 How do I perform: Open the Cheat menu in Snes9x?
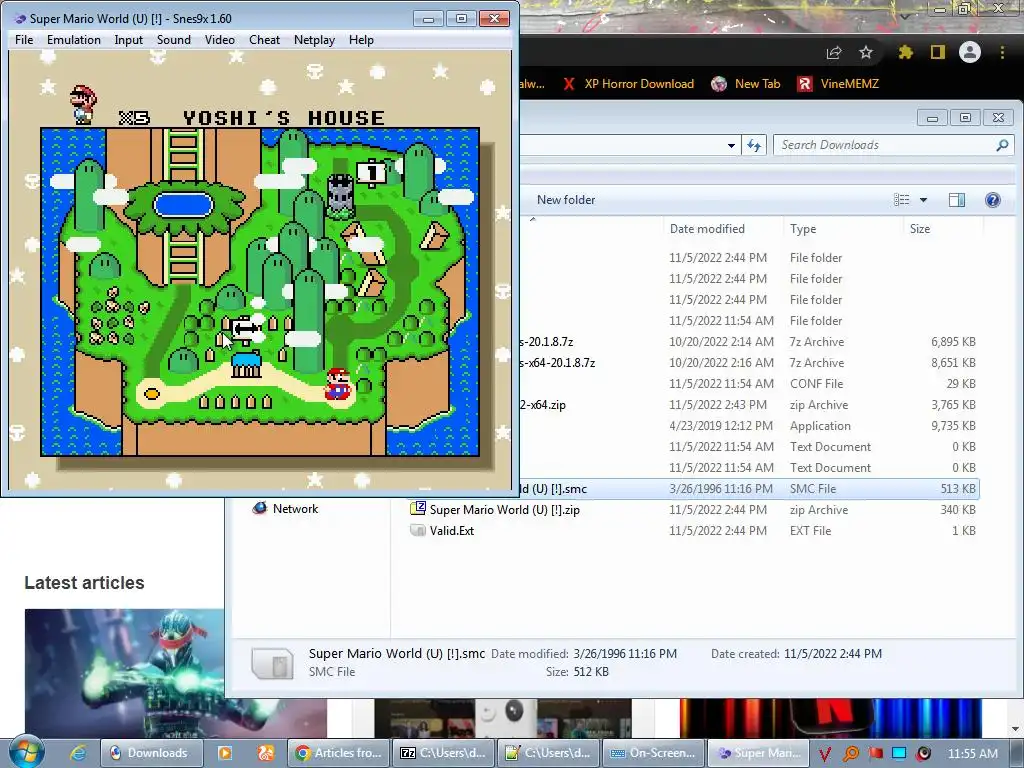click(x=264, y=40)
